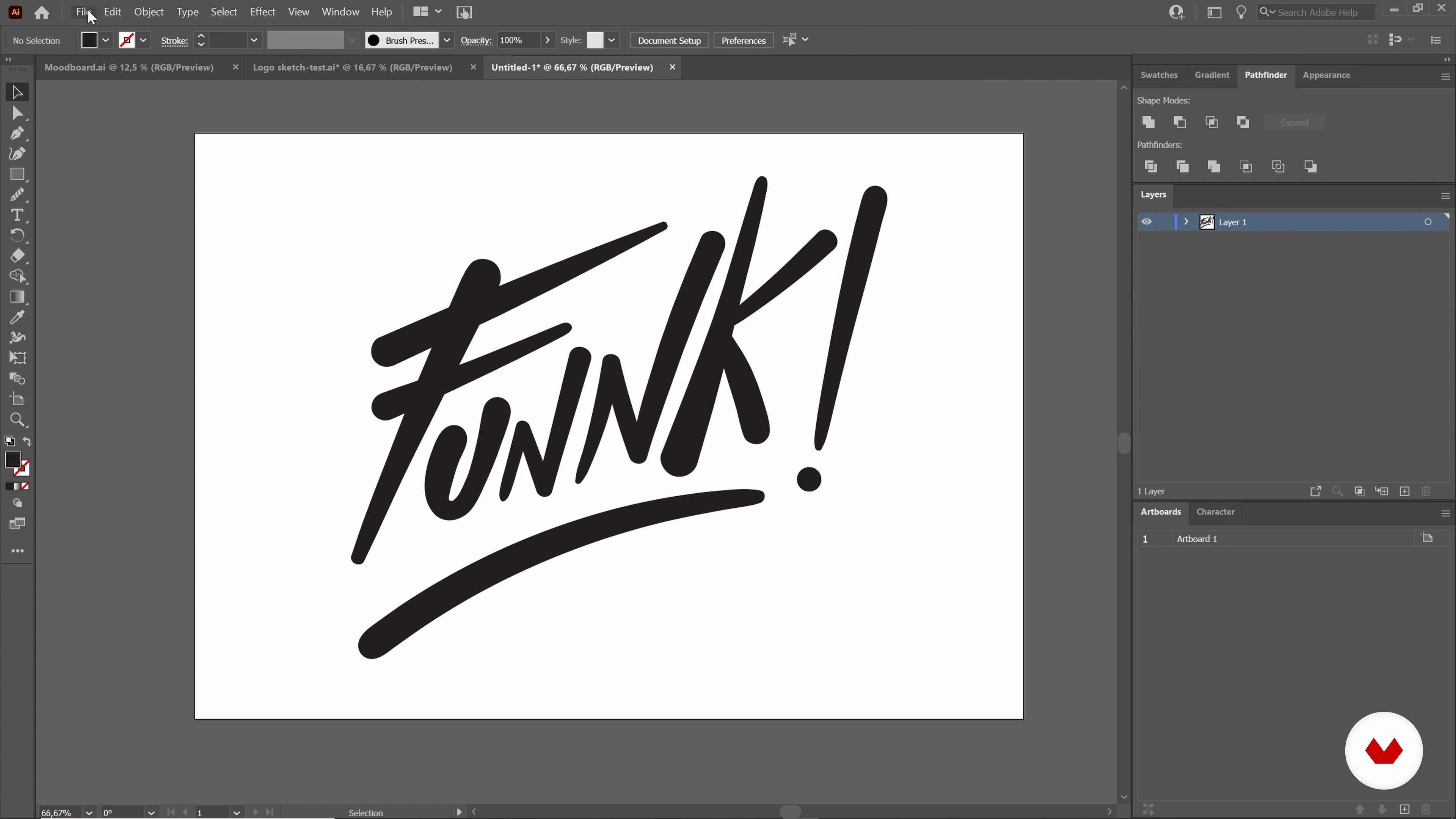Click the Preferences button
This screenshot has width=1456, height=819.
point(743,40)
